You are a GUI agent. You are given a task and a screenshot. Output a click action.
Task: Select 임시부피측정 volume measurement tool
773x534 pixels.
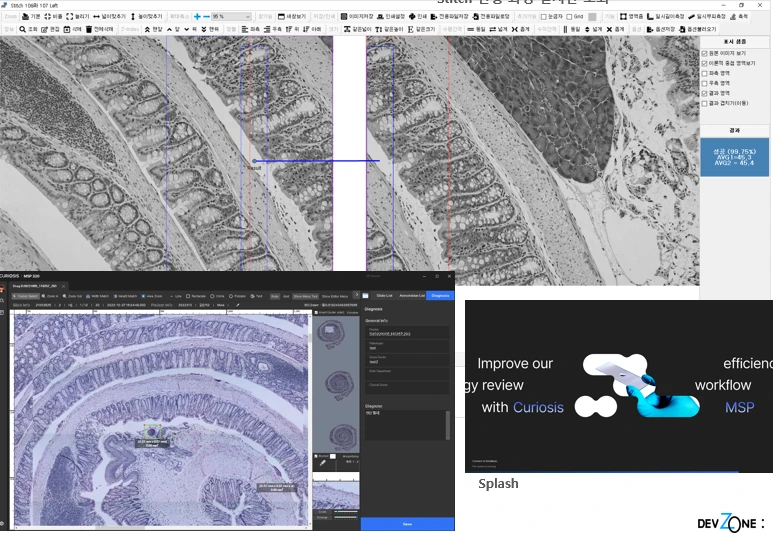click(707, 16)
